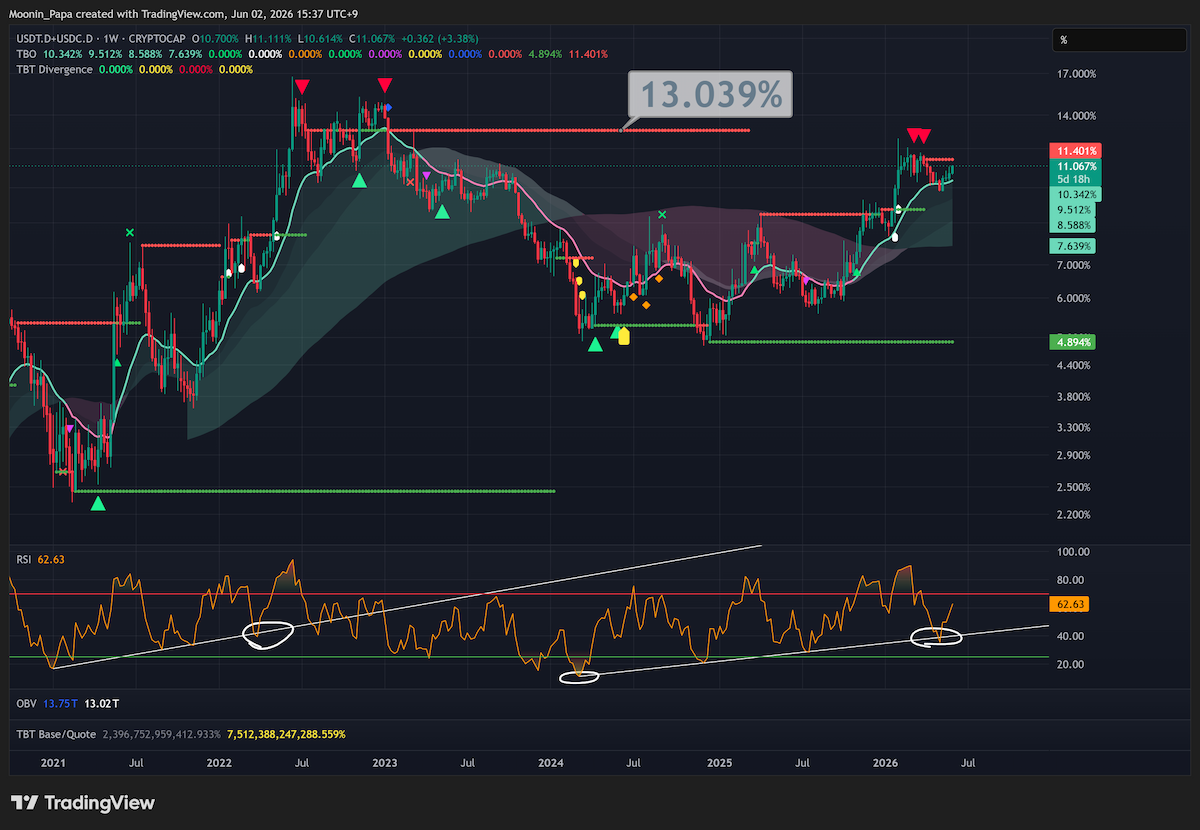This screenshot has width=1200, height=830.
Task: Click the 2022 time axis label
Action: [219, 763]
